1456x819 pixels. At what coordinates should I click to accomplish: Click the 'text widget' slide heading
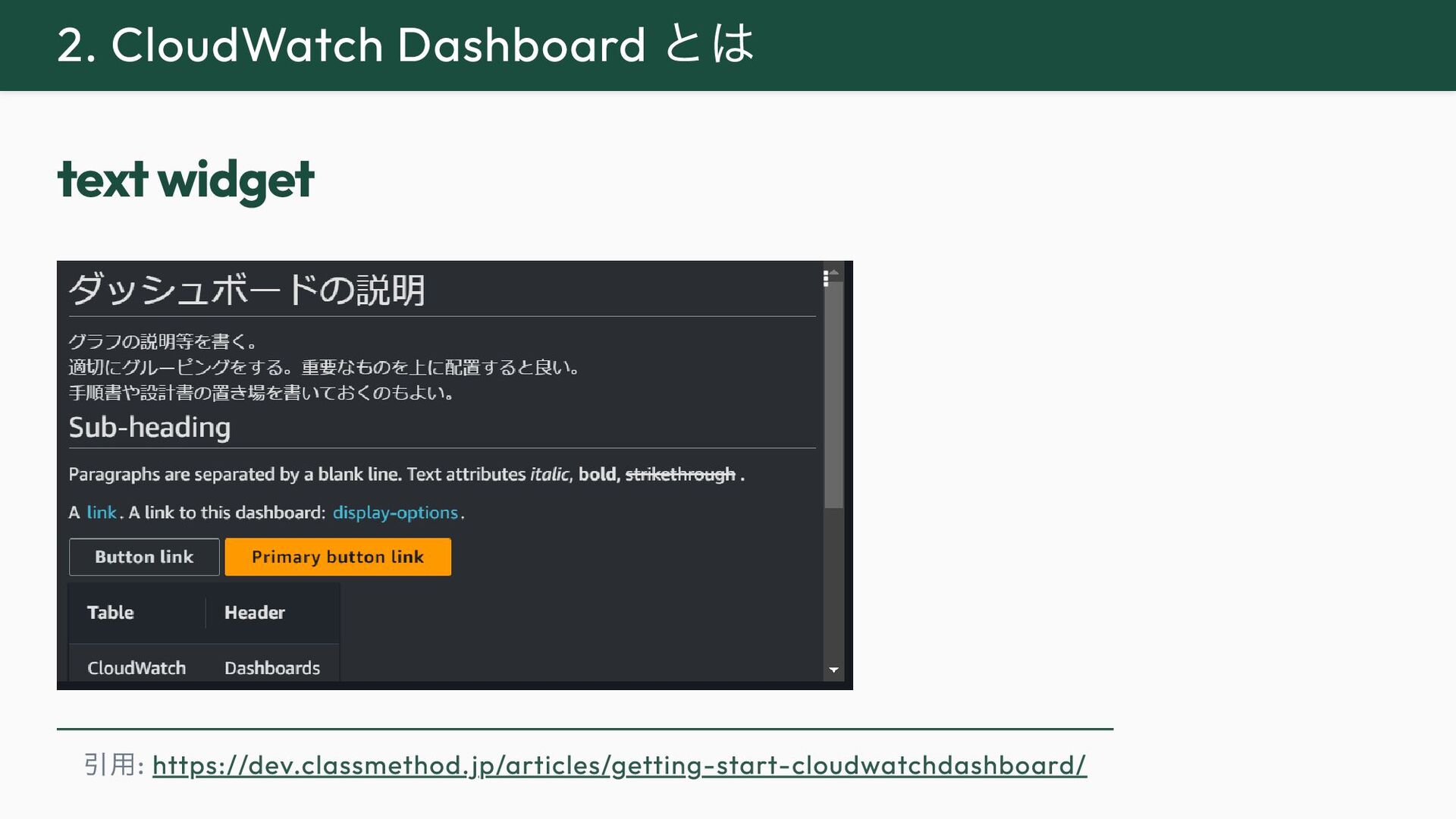click(x=186, y=180)
